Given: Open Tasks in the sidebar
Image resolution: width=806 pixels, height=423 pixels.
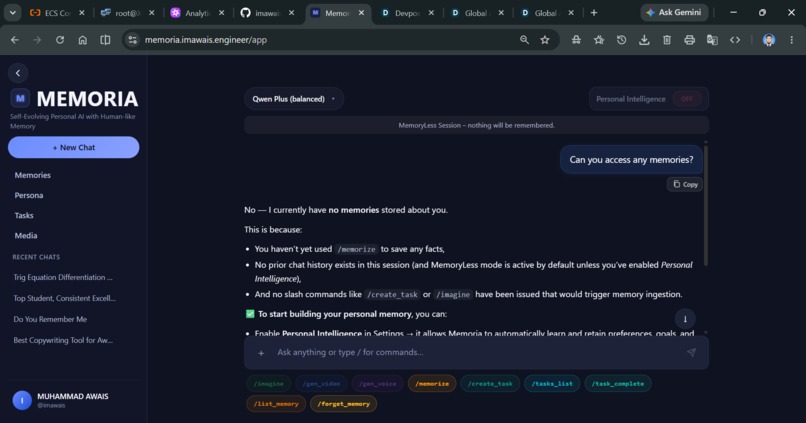Looking at the screenshot, I should (x=24, y=215).
